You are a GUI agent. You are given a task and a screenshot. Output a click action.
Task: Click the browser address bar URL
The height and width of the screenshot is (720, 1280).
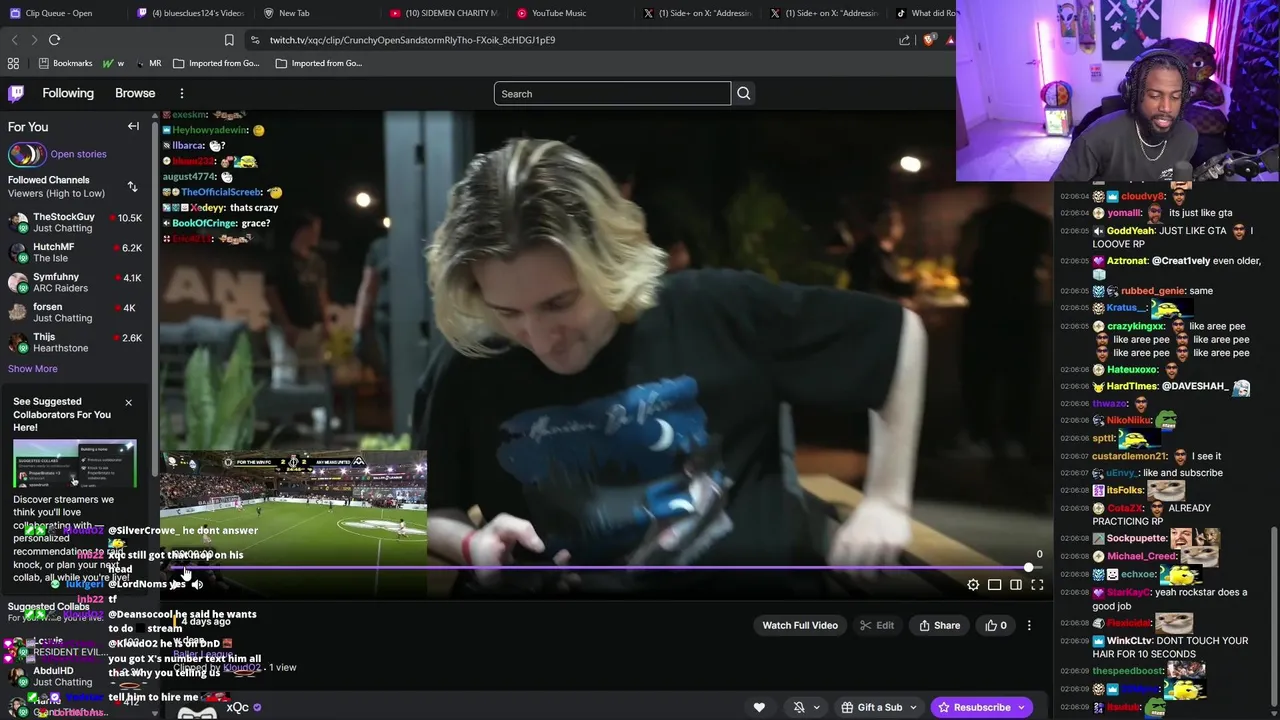pos(412,40)
